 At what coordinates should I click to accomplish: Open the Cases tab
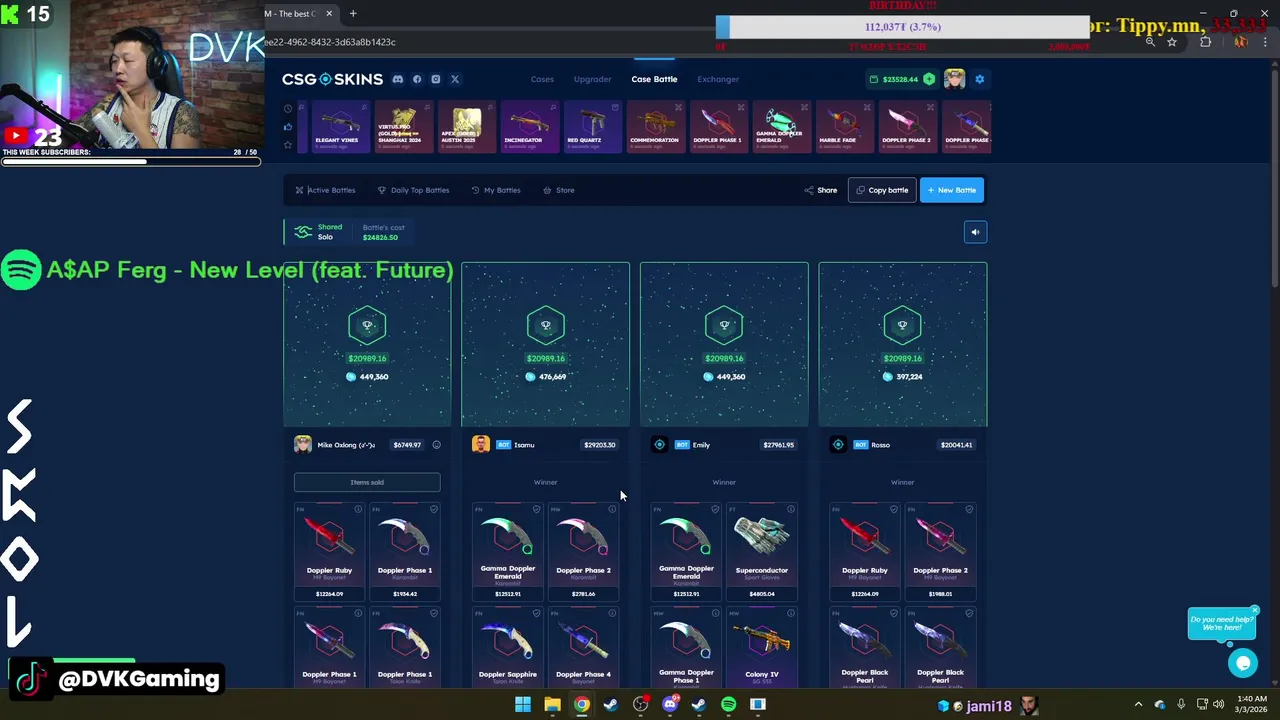click(542, 79)
